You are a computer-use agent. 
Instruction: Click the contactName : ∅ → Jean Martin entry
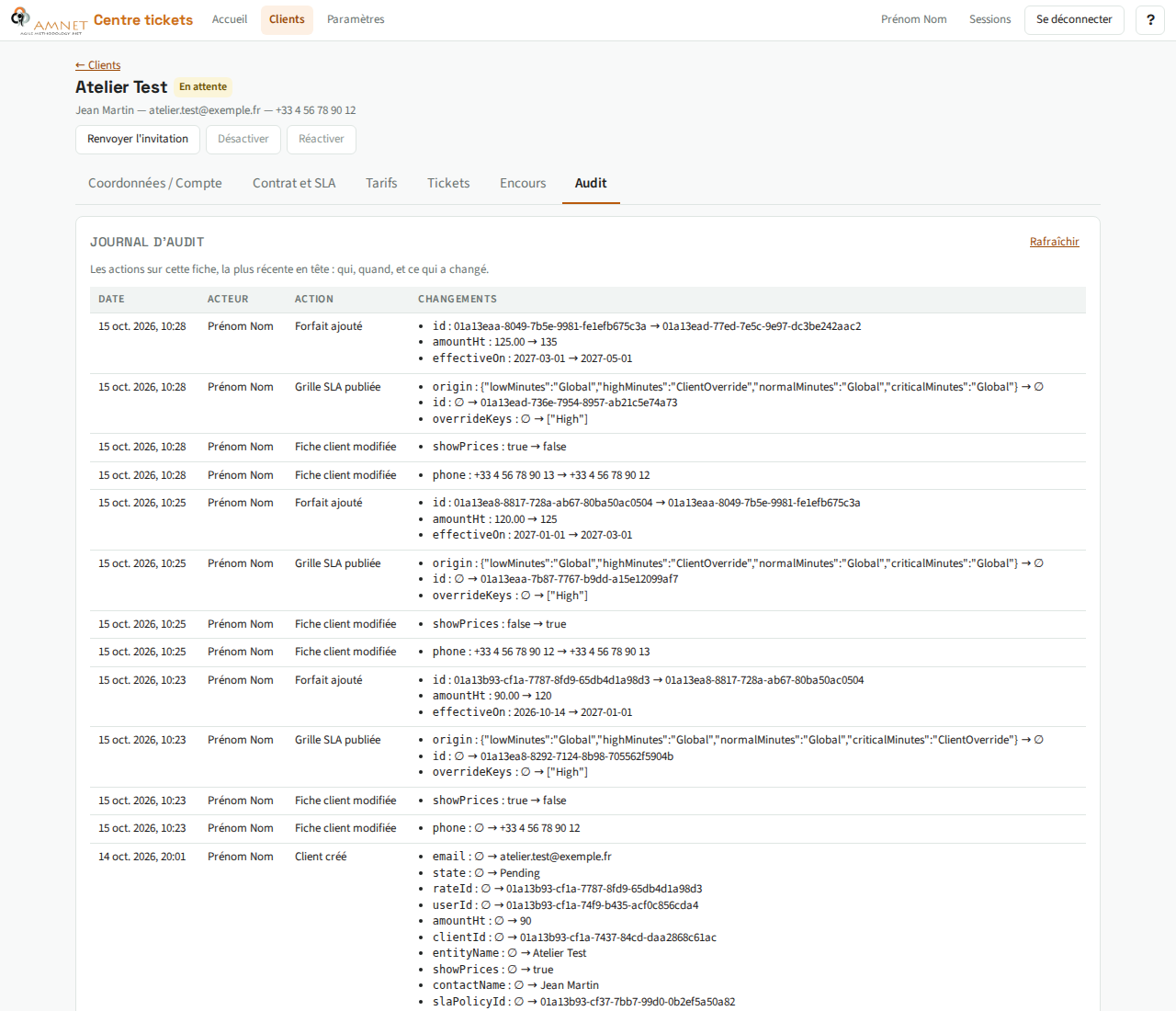(515, 985)
